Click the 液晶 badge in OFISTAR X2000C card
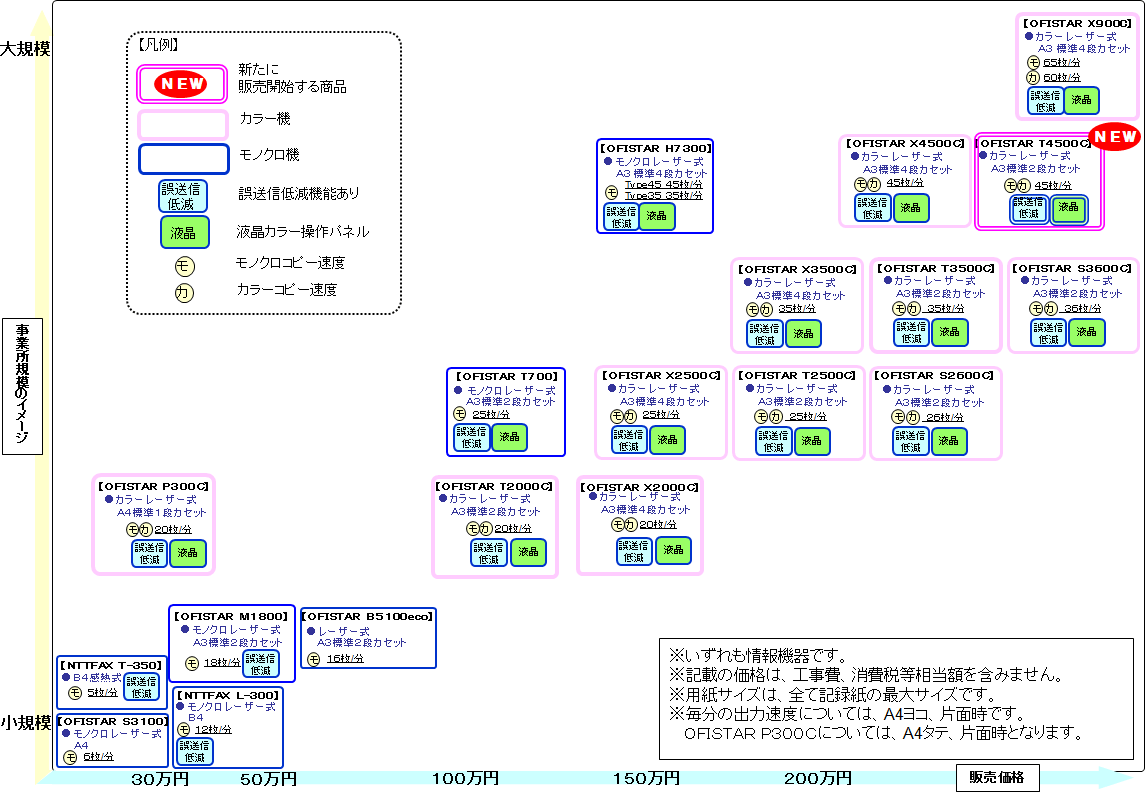Viewport: 1145px width, 792px height. pos(673,550)
